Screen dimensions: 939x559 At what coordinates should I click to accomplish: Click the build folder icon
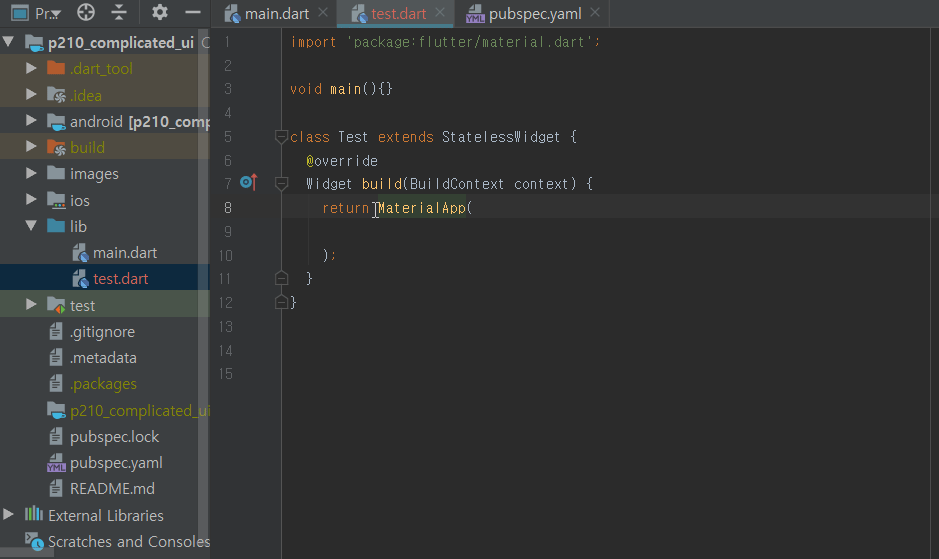(56, 147)
